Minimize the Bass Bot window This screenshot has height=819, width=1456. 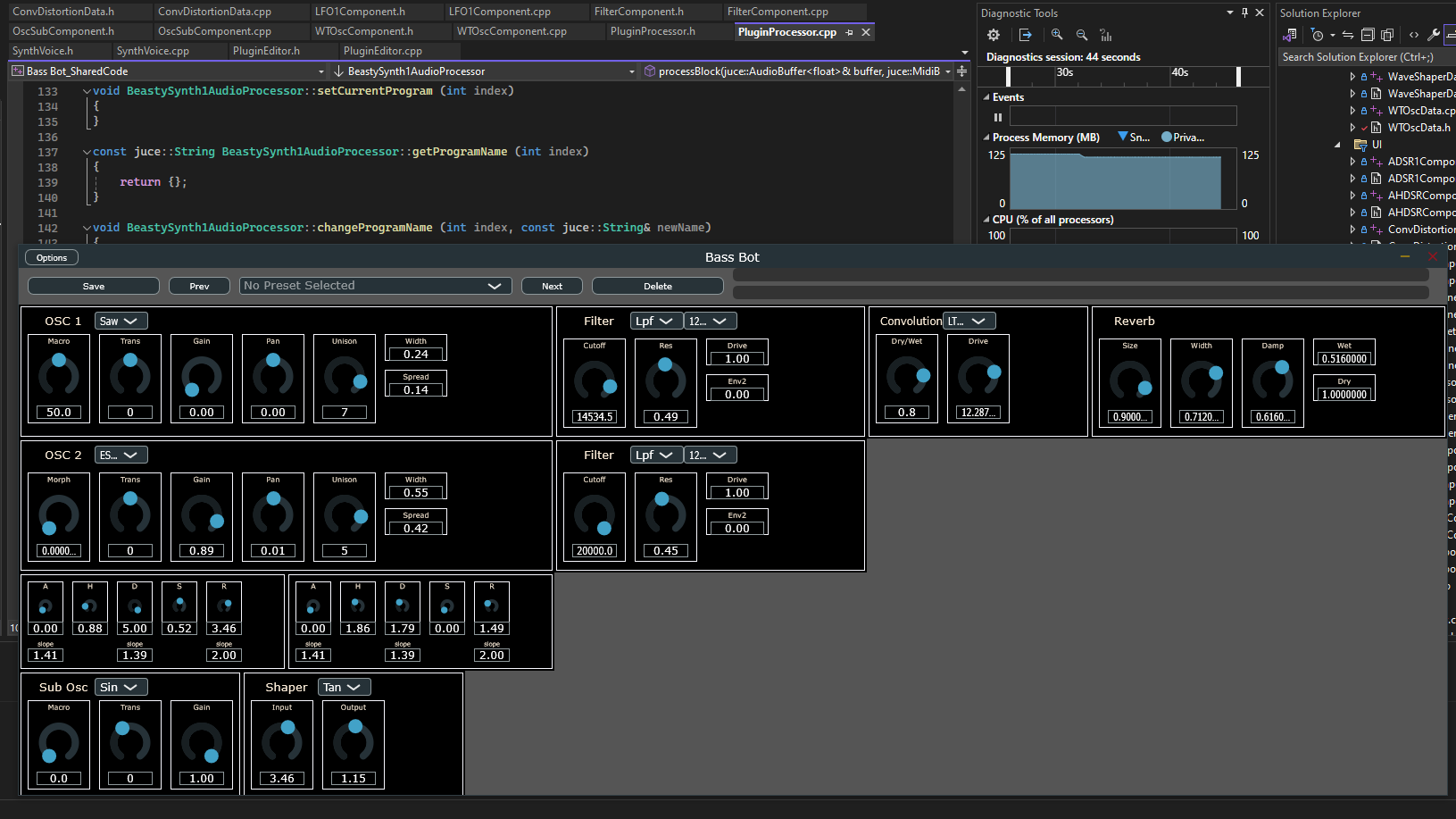(1405, 256)
